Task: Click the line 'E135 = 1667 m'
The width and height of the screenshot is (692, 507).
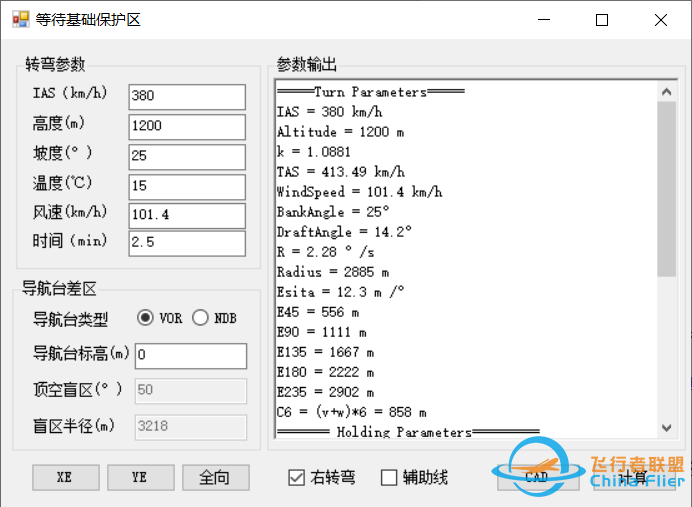Action: tap(325, 352)
